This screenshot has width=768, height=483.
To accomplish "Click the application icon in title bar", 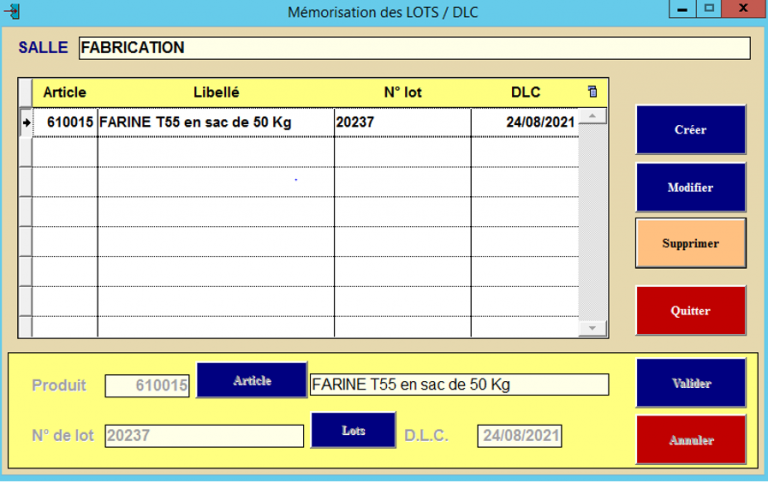I will (x=12, y=12).
